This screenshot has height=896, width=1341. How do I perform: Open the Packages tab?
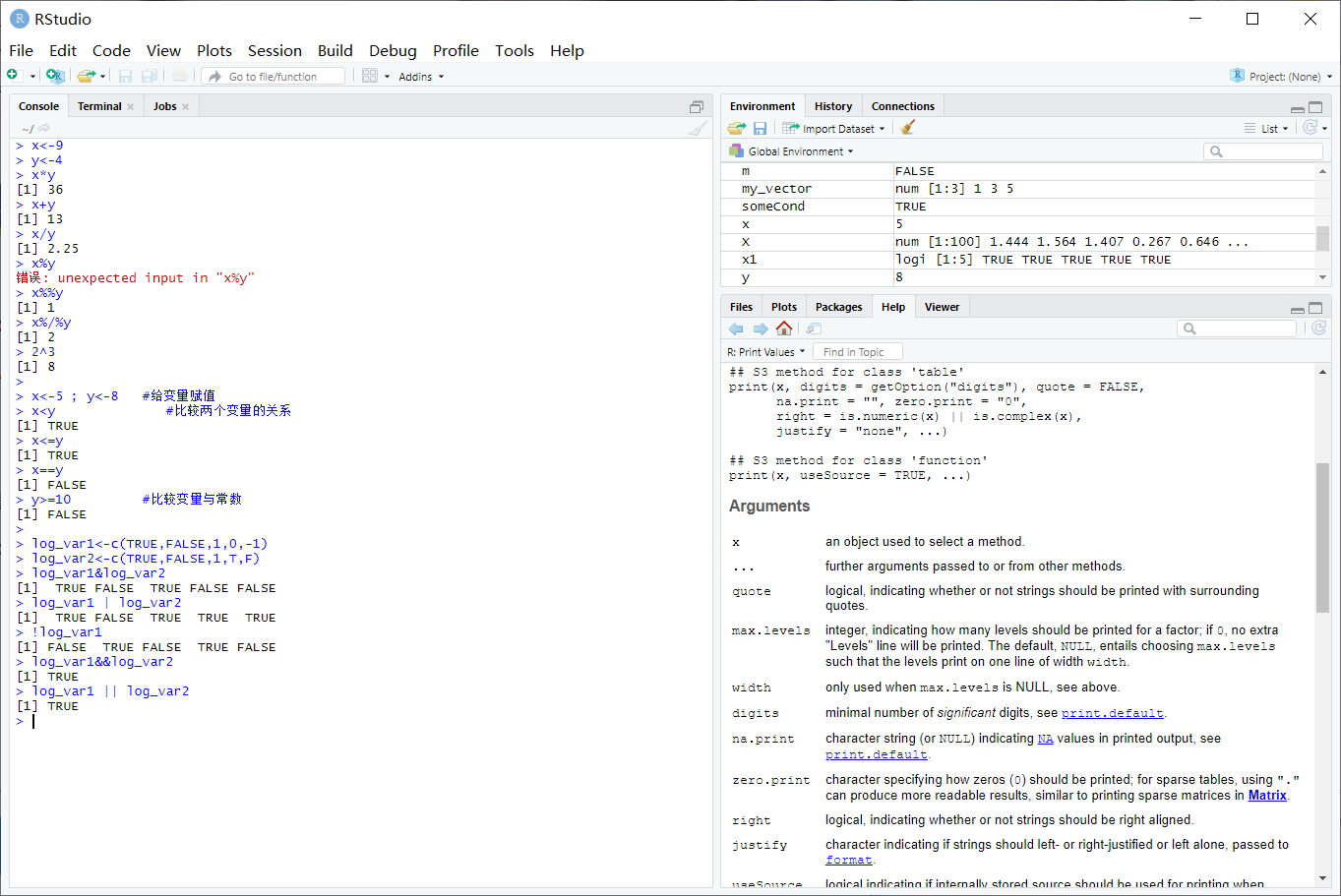pyautogui.click(x=838, y=307)
